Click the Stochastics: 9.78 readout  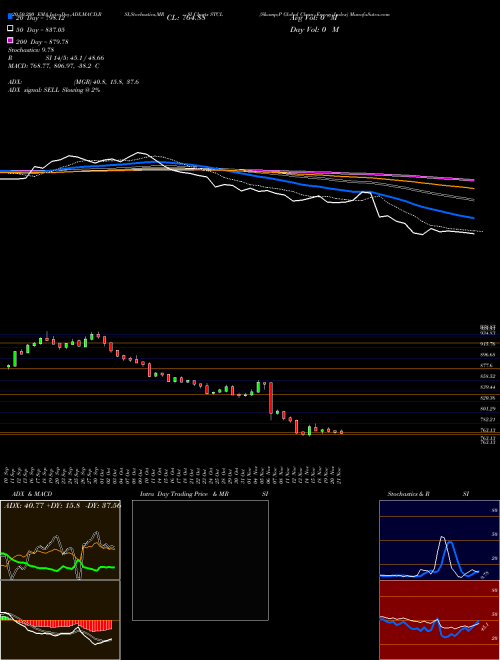[x=31, y=50]
